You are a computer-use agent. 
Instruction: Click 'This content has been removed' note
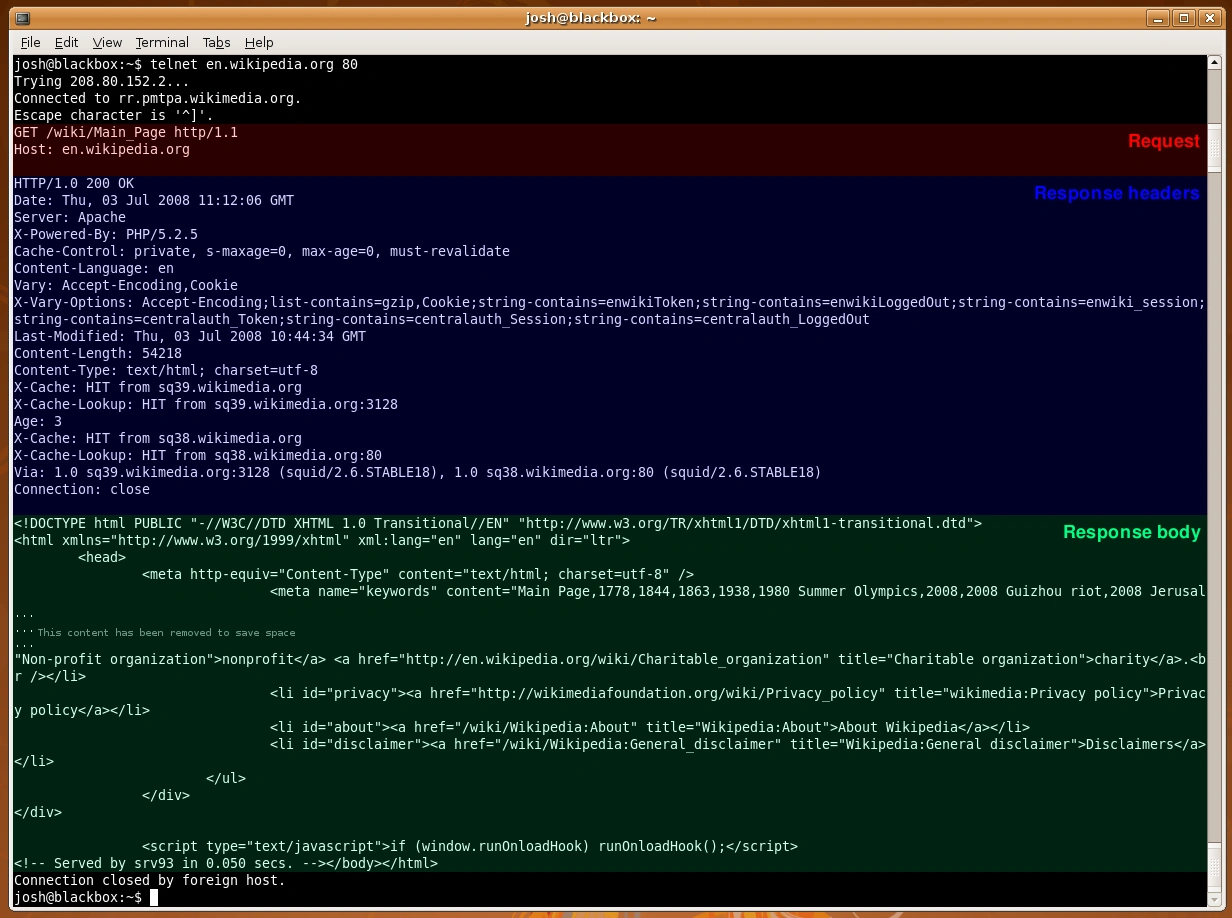pos(166,632)
